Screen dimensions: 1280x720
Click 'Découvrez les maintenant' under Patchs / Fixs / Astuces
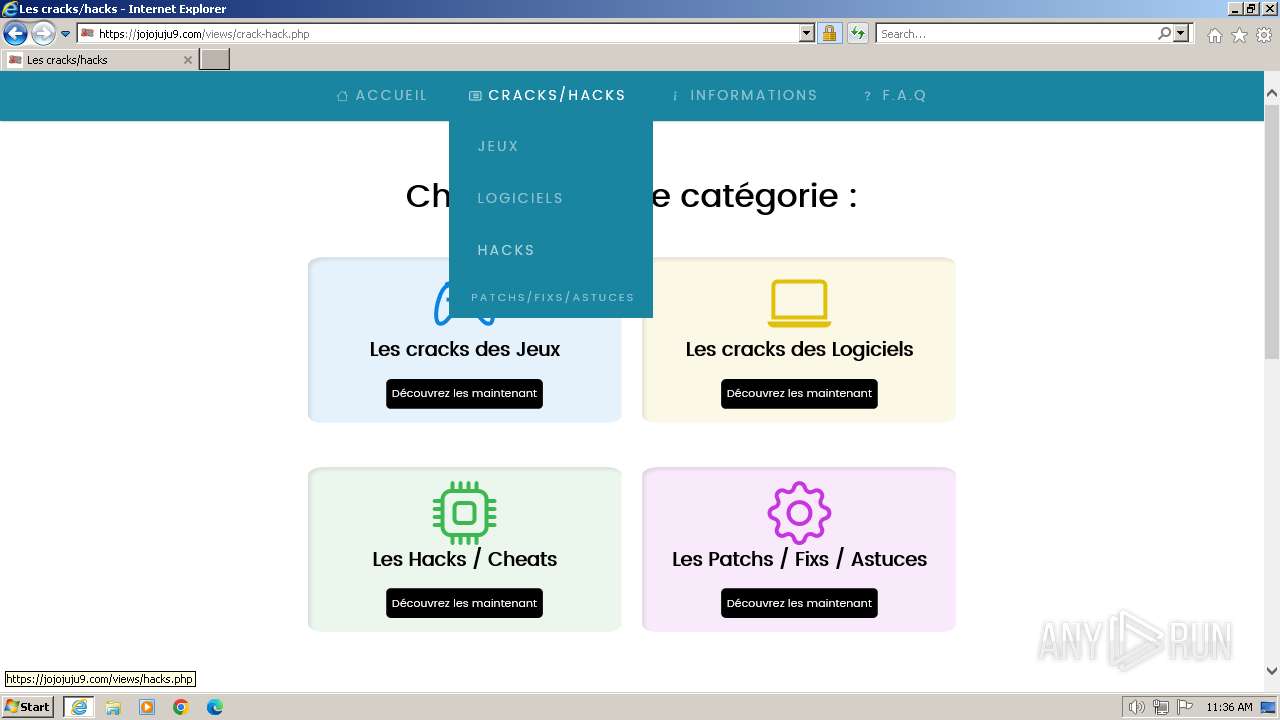tap(799, 604)
